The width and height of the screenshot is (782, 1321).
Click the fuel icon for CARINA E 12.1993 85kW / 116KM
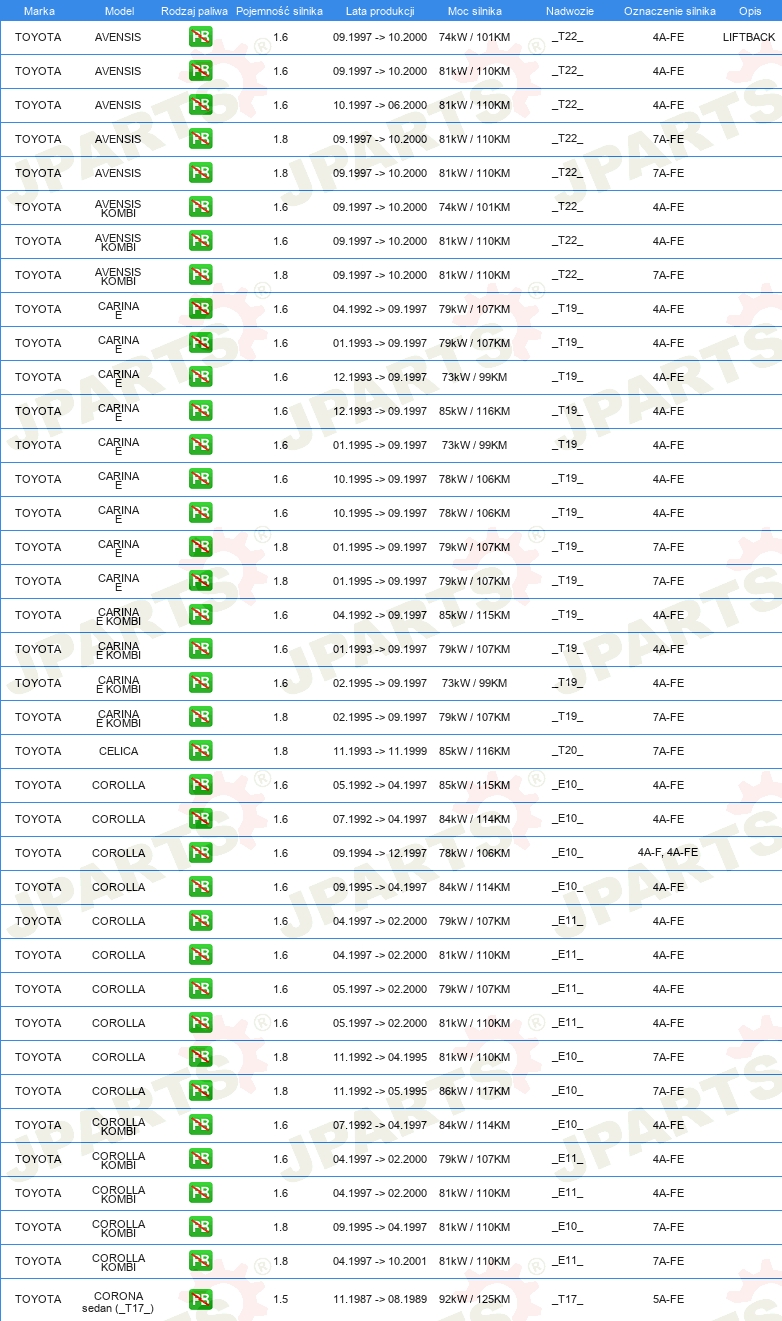200,411
